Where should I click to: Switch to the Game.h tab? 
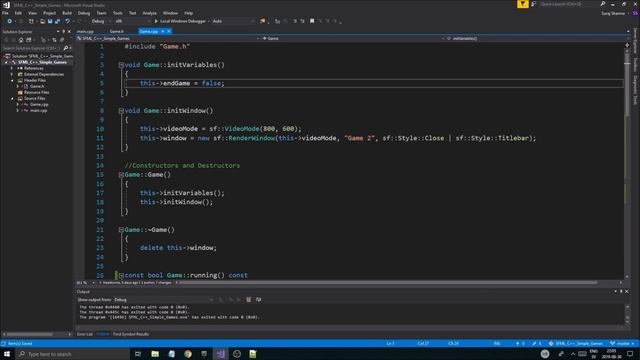click(117, 31)
